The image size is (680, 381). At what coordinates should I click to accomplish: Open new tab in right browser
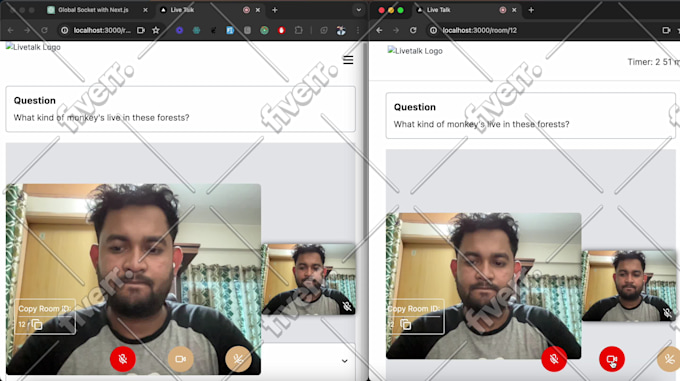click(x=531, y=10)
